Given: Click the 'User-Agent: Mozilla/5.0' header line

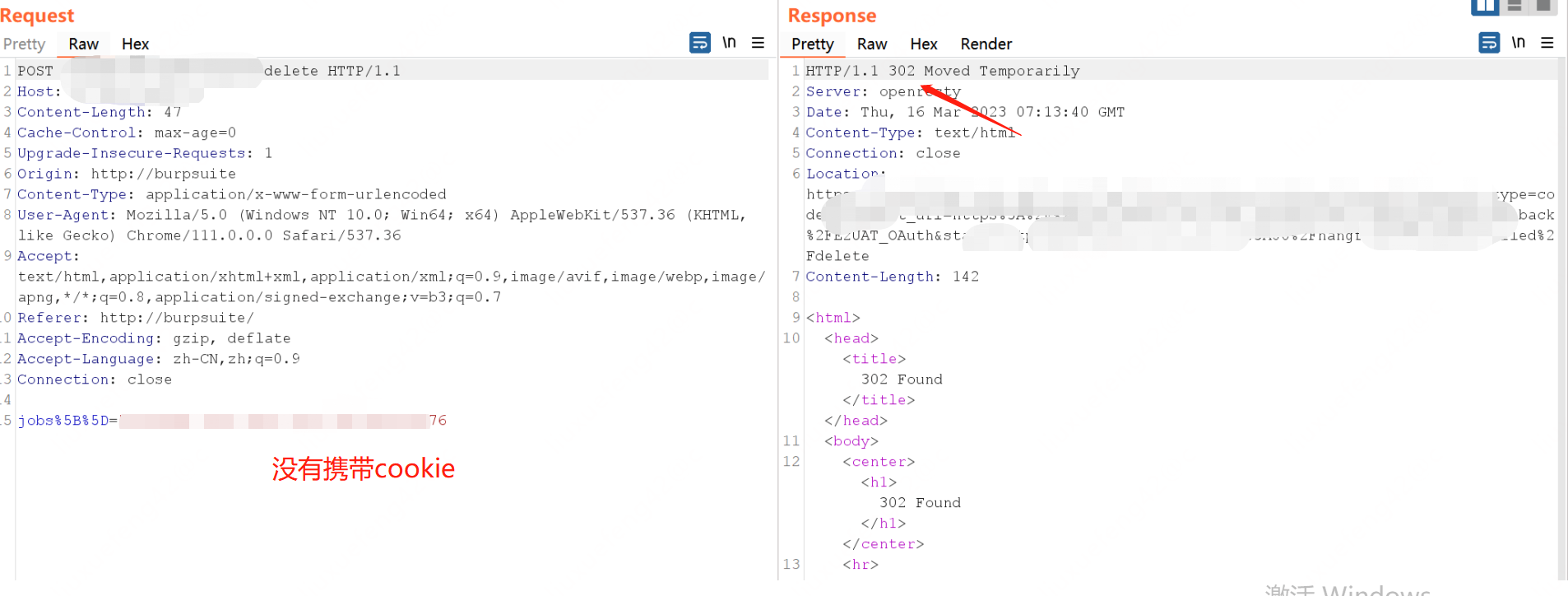Looking at the screenshot, I should pyautogui.click(x=382, y=215).
